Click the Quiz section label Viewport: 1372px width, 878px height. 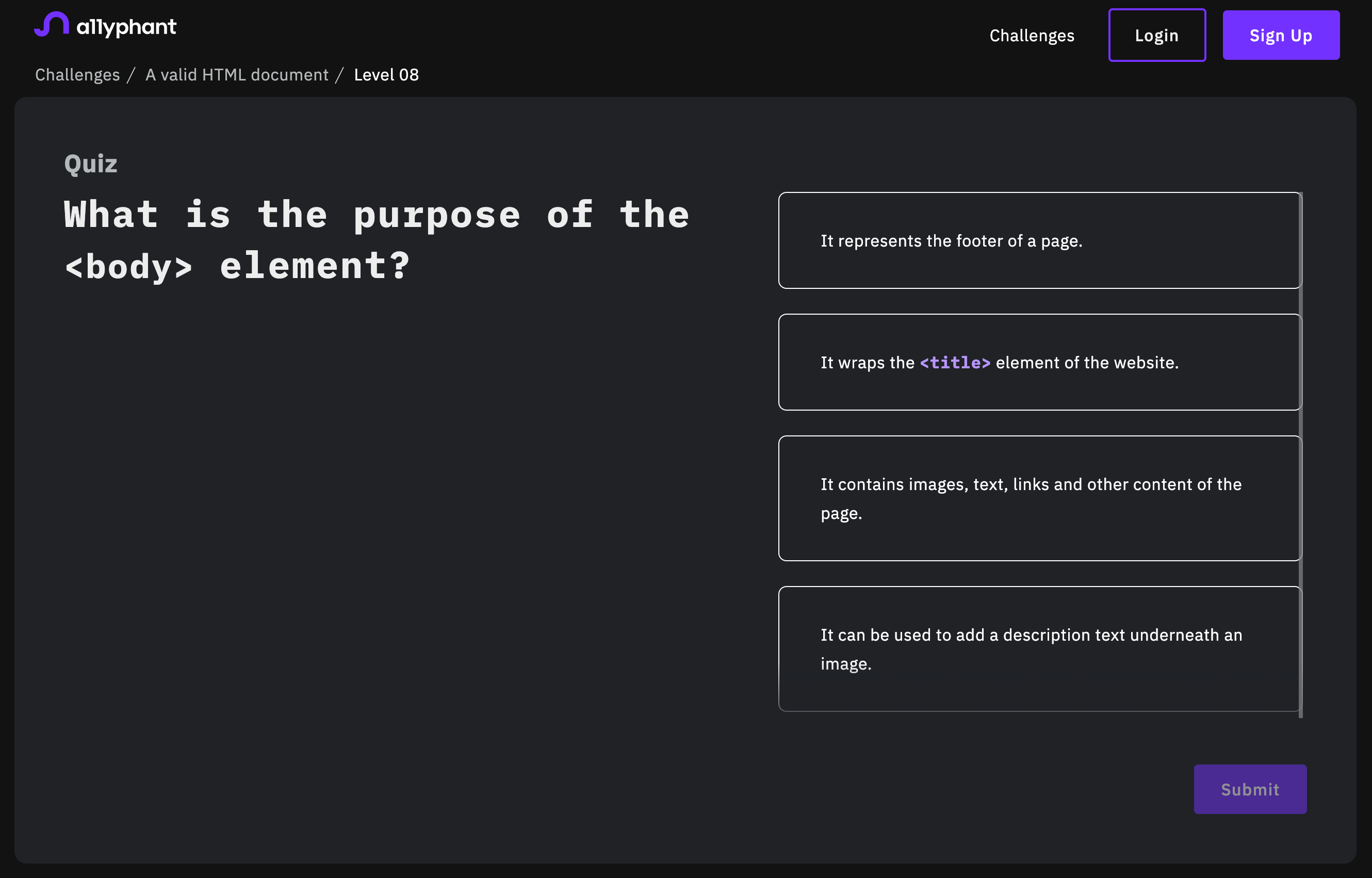pyautogui.click(x=90, y=163)
